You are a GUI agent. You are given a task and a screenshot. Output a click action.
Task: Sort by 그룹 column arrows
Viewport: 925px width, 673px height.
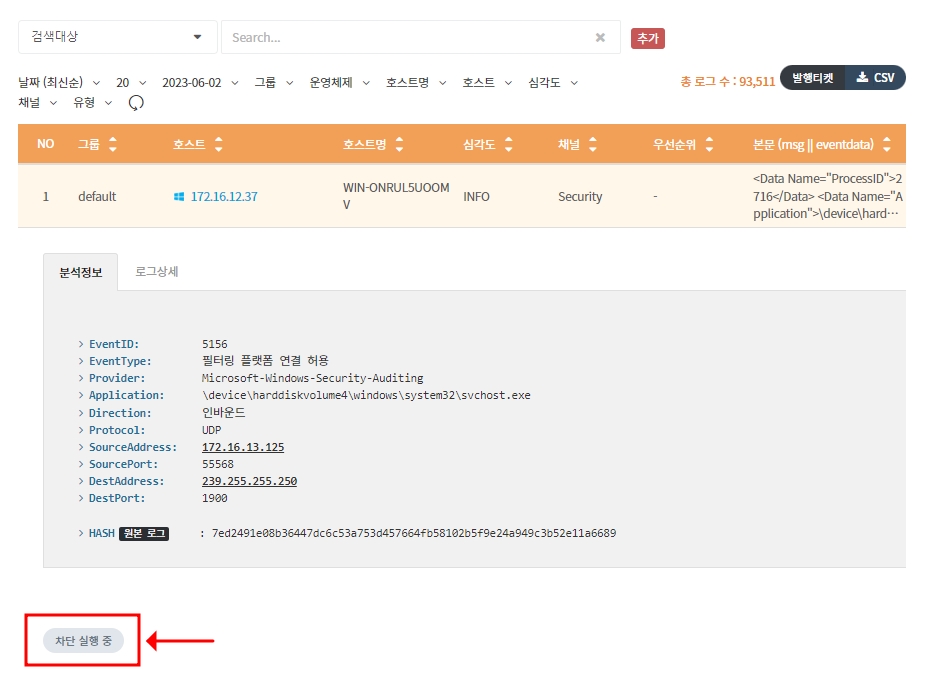[x=112, y=145]
